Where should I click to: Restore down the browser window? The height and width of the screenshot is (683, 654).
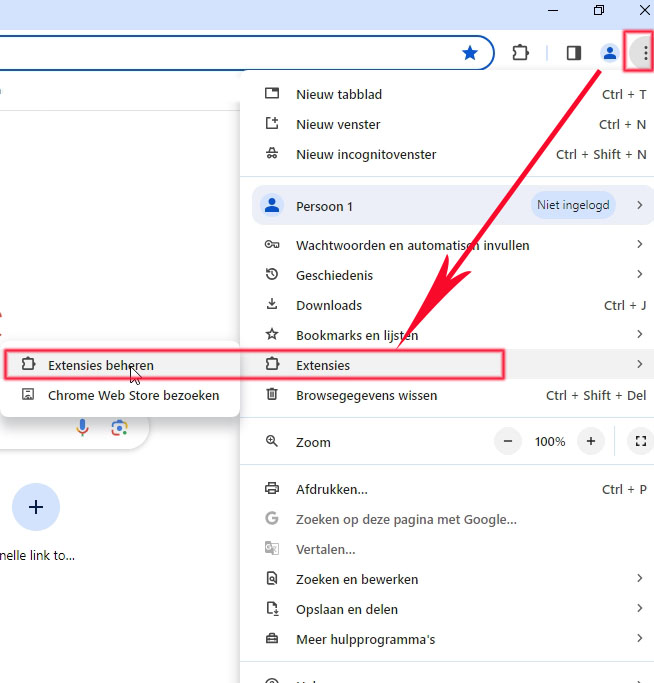point(598,10)
